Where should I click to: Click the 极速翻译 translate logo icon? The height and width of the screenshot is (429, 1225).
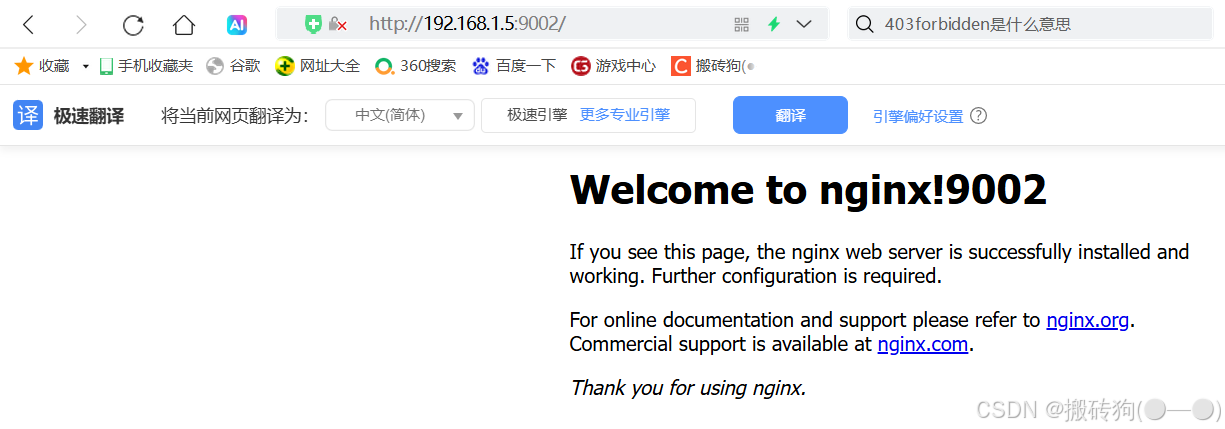[28, 115]
